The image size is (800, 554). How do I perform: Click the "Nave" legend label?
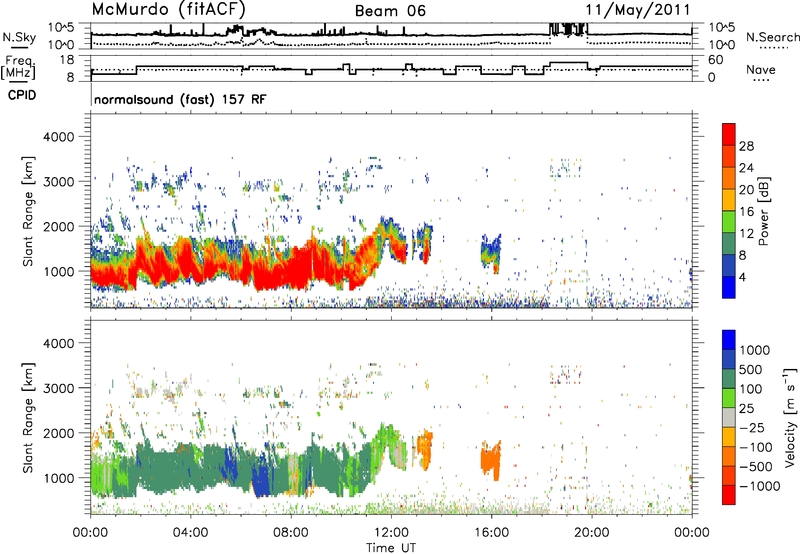(x=761, y=69)
